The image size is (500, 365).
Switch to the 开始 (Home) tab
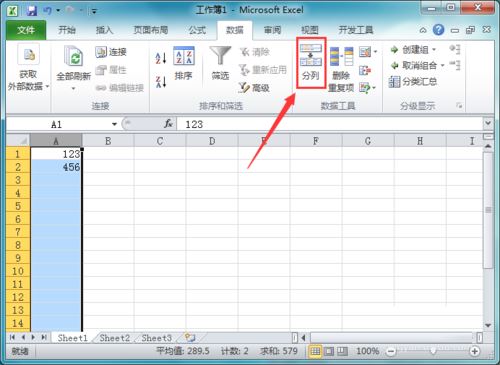[x=67, y=30]
